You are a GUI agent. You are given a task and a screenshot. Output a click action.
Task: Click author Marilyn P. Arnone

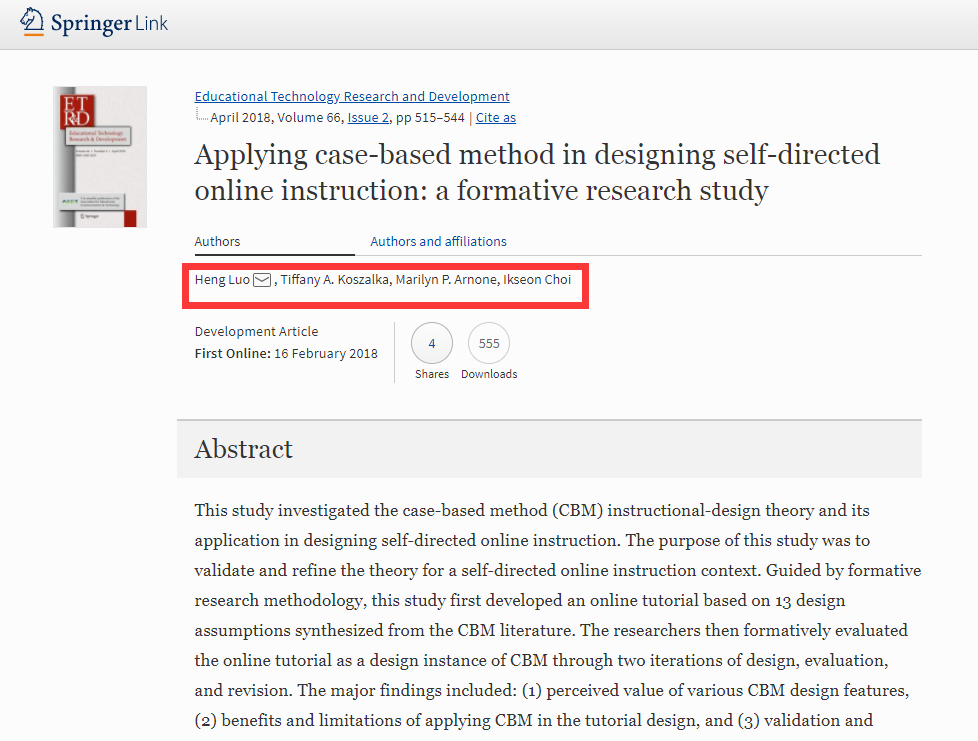point(446,280)
